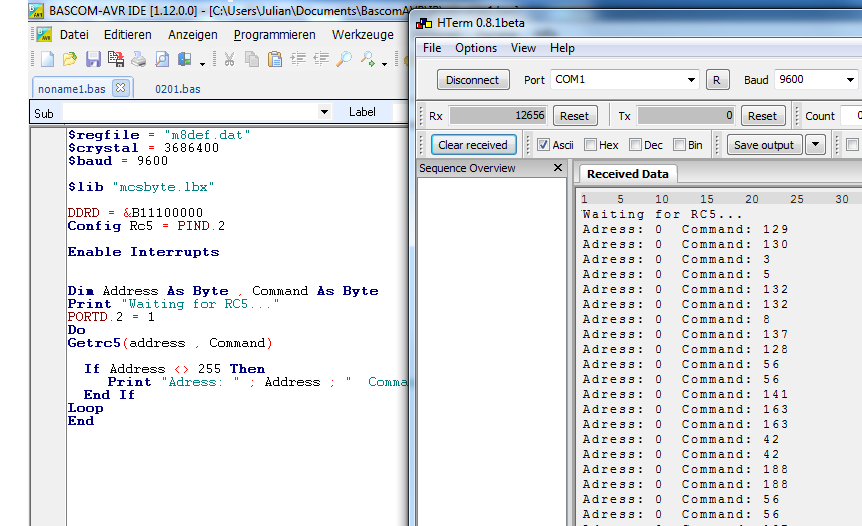Viewport: 862px width, 526px height.
Task: Click Find Next icon in BASCOM toolbar
Action: [x=367, y=59]
